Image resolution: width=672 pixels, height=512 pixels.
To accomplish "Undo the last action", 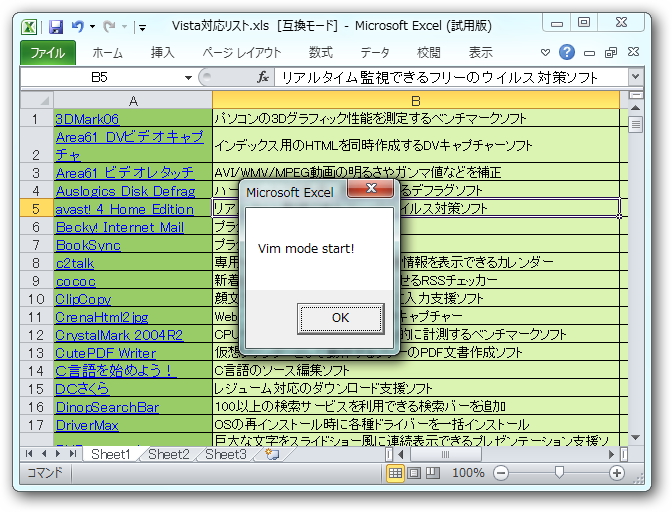I will 78,27.
